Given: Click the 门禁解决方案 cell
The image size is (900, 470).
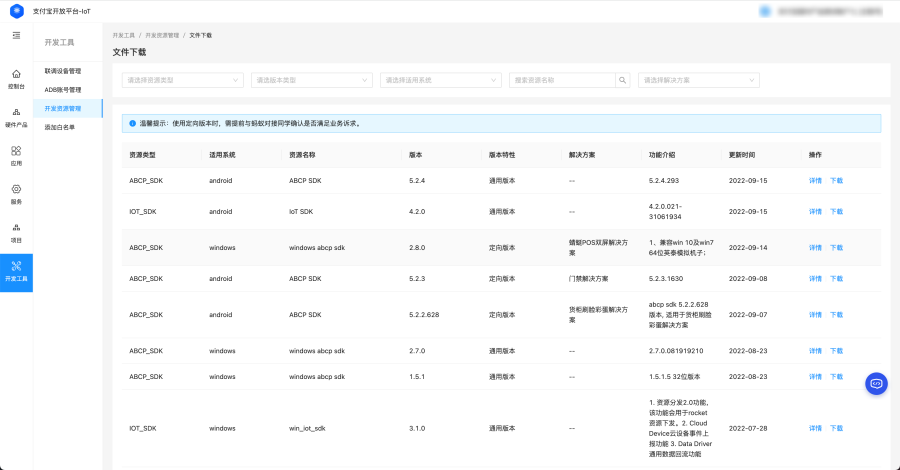Looking at the screenshot, I should point(588,279).
